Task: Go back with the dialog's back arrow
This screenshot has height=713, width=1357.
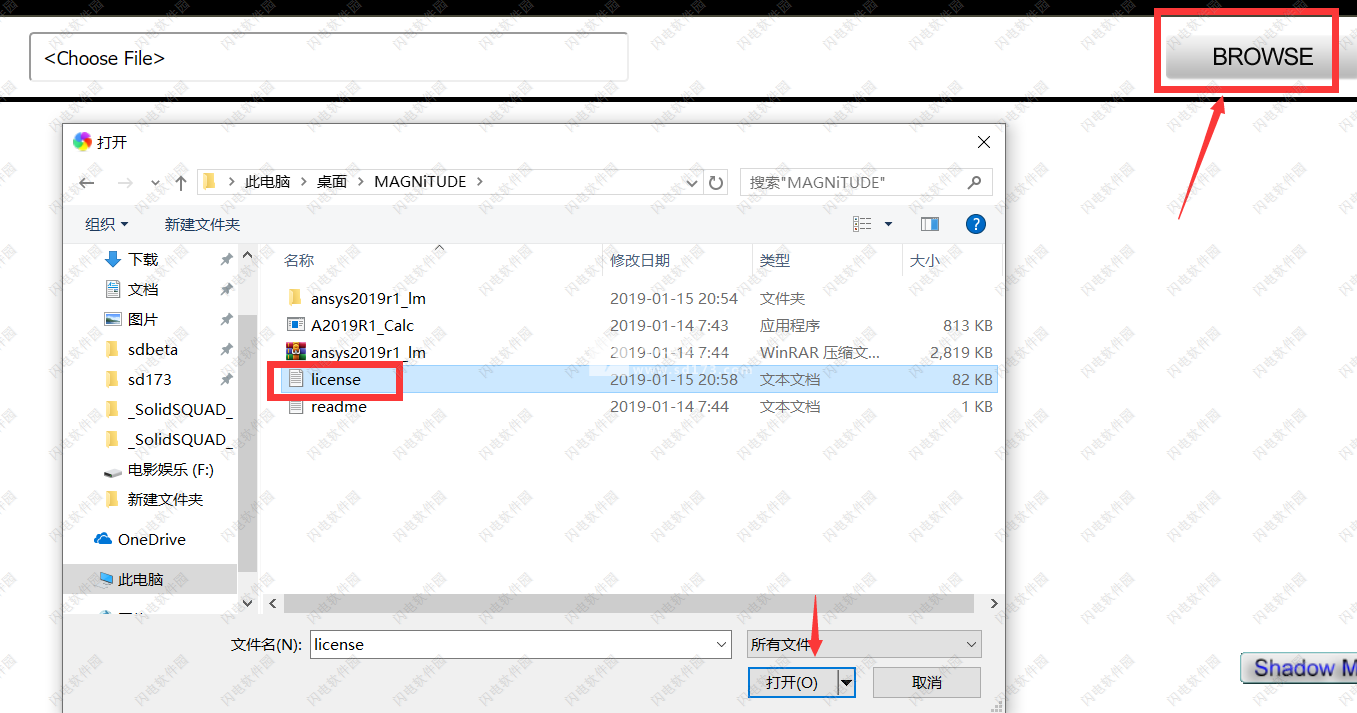Action: (x=87, y=183)
